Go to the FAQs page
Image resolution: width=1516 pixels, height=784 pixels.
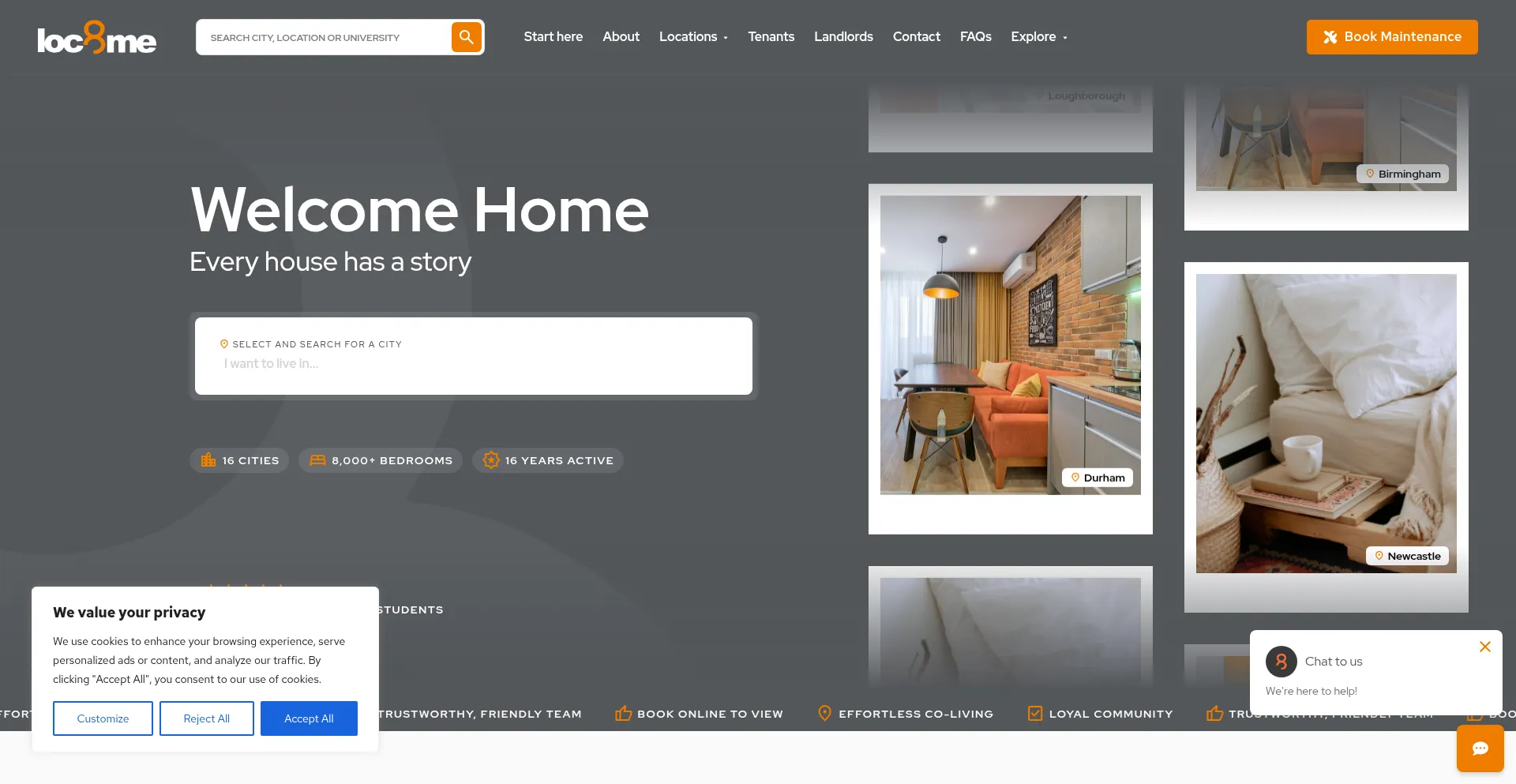tap(975, 37)
